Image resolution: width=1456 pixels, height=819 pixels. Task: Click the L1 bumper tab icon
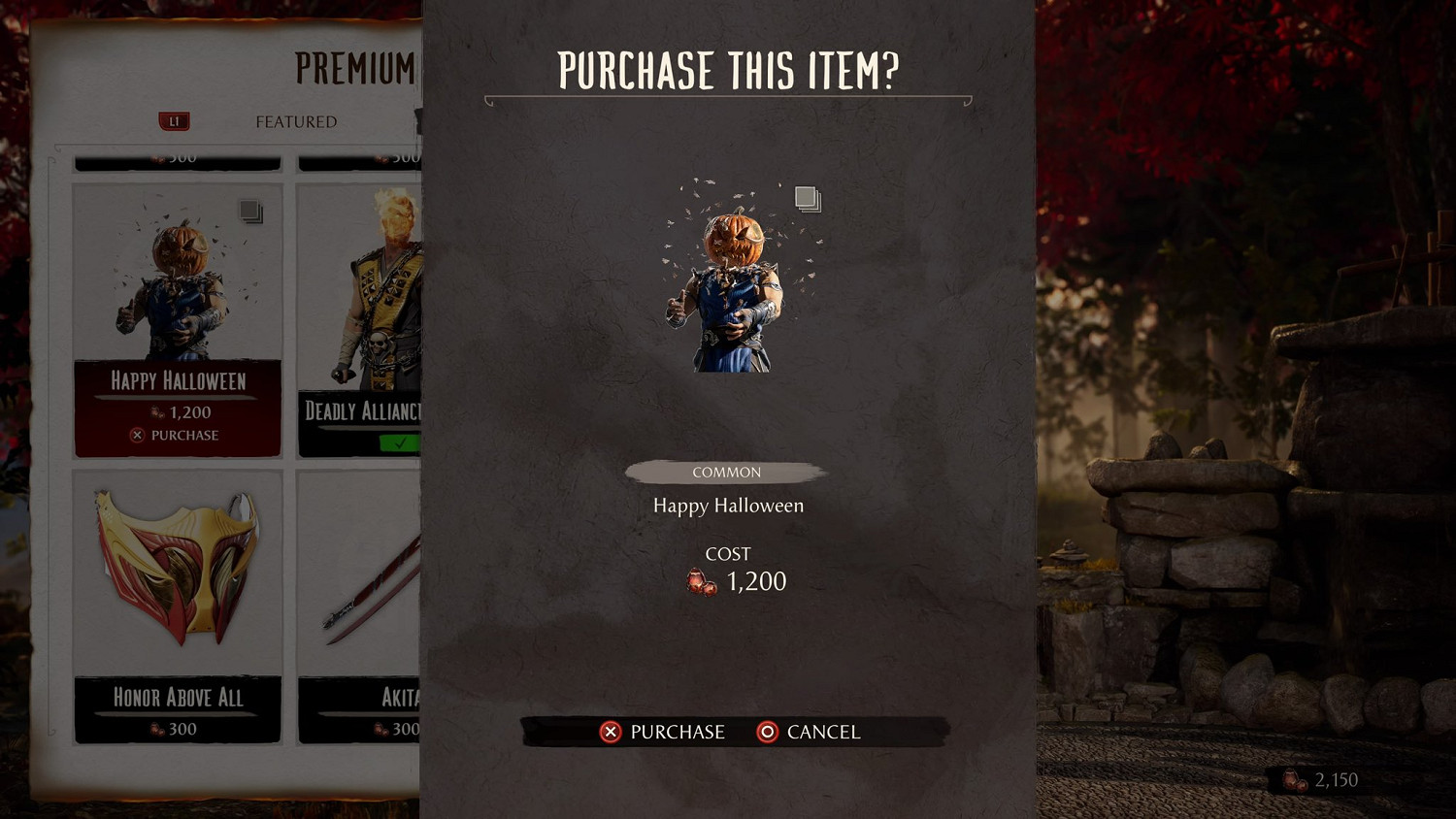coord(175,121)
